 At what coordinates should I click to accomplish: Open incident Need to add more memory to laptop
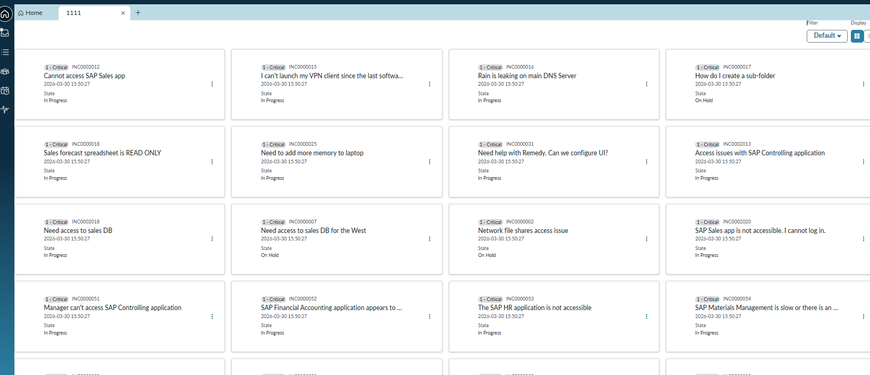(312, 153)
